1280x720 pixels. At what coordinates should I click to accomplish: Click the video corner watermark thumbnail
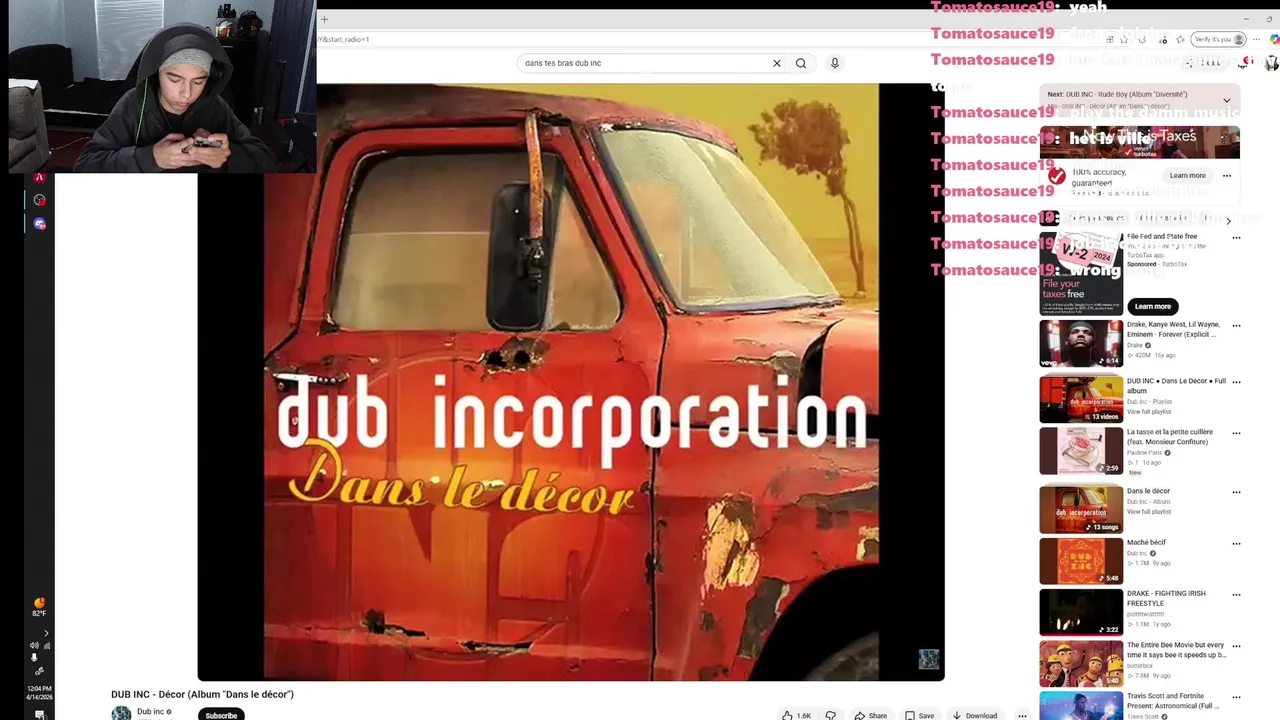pos(929,659)
